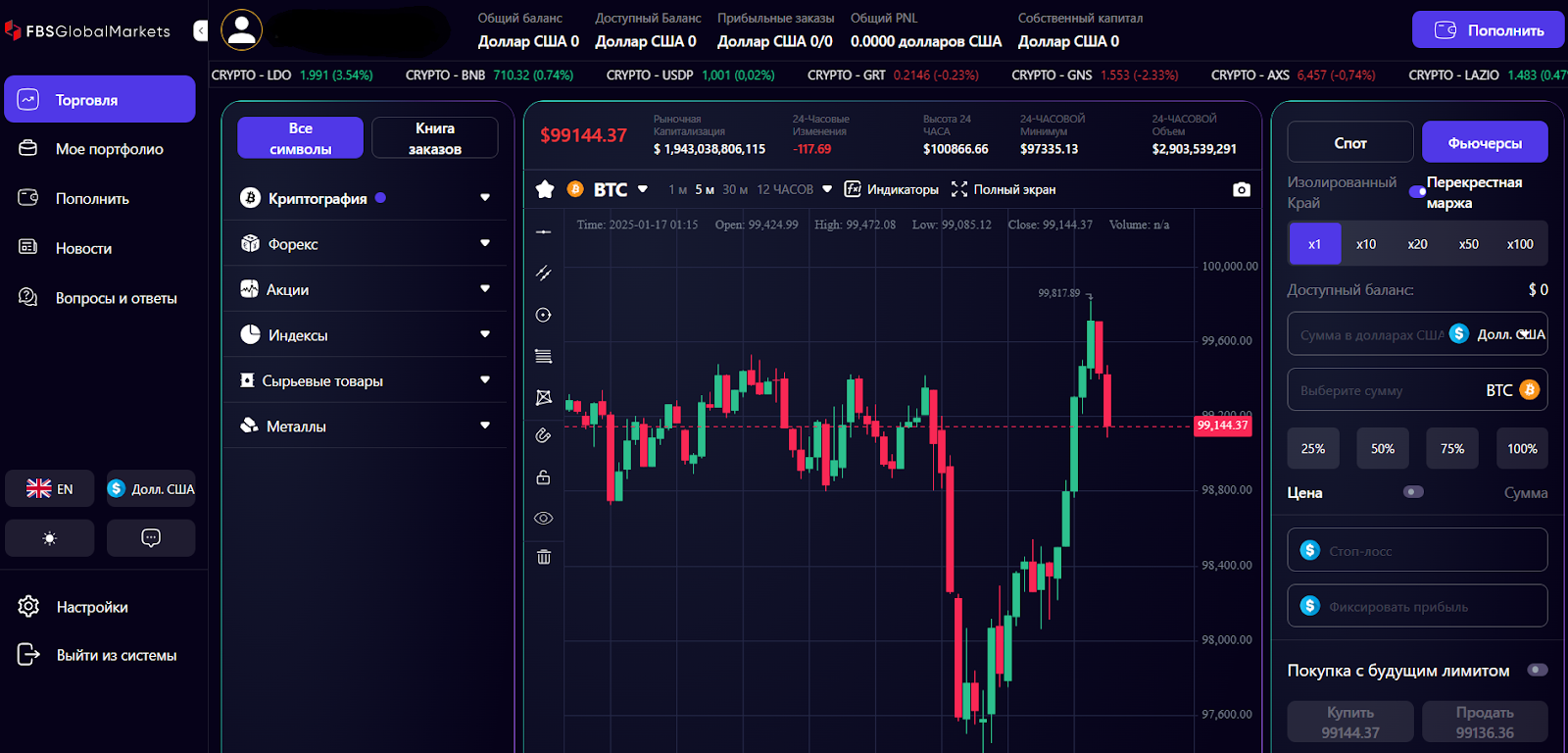Click the dollar icon in take-profit field

(x=1310, y=606)
